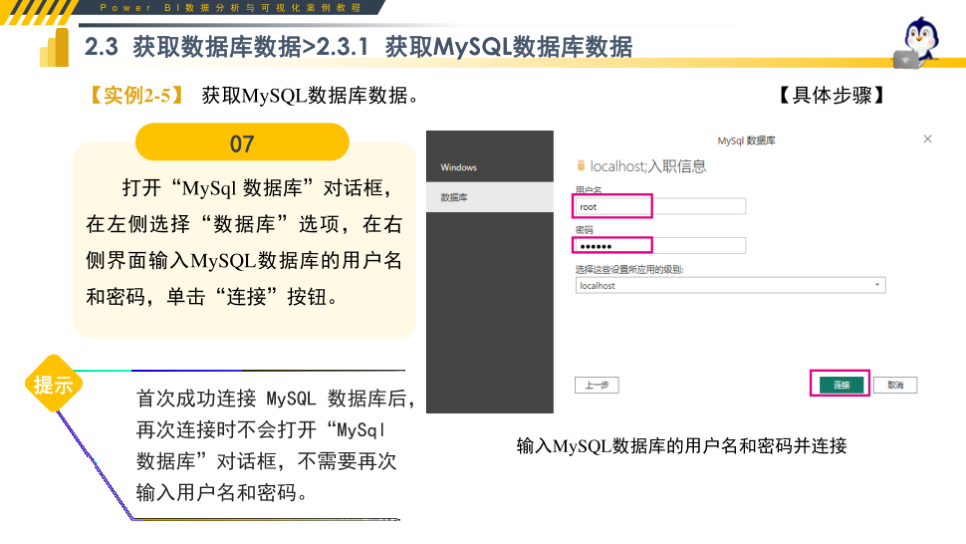This screenshot has width=966, height=544.
Task: Click the MySql 数据库 dialog title
Action: point(746,140)
